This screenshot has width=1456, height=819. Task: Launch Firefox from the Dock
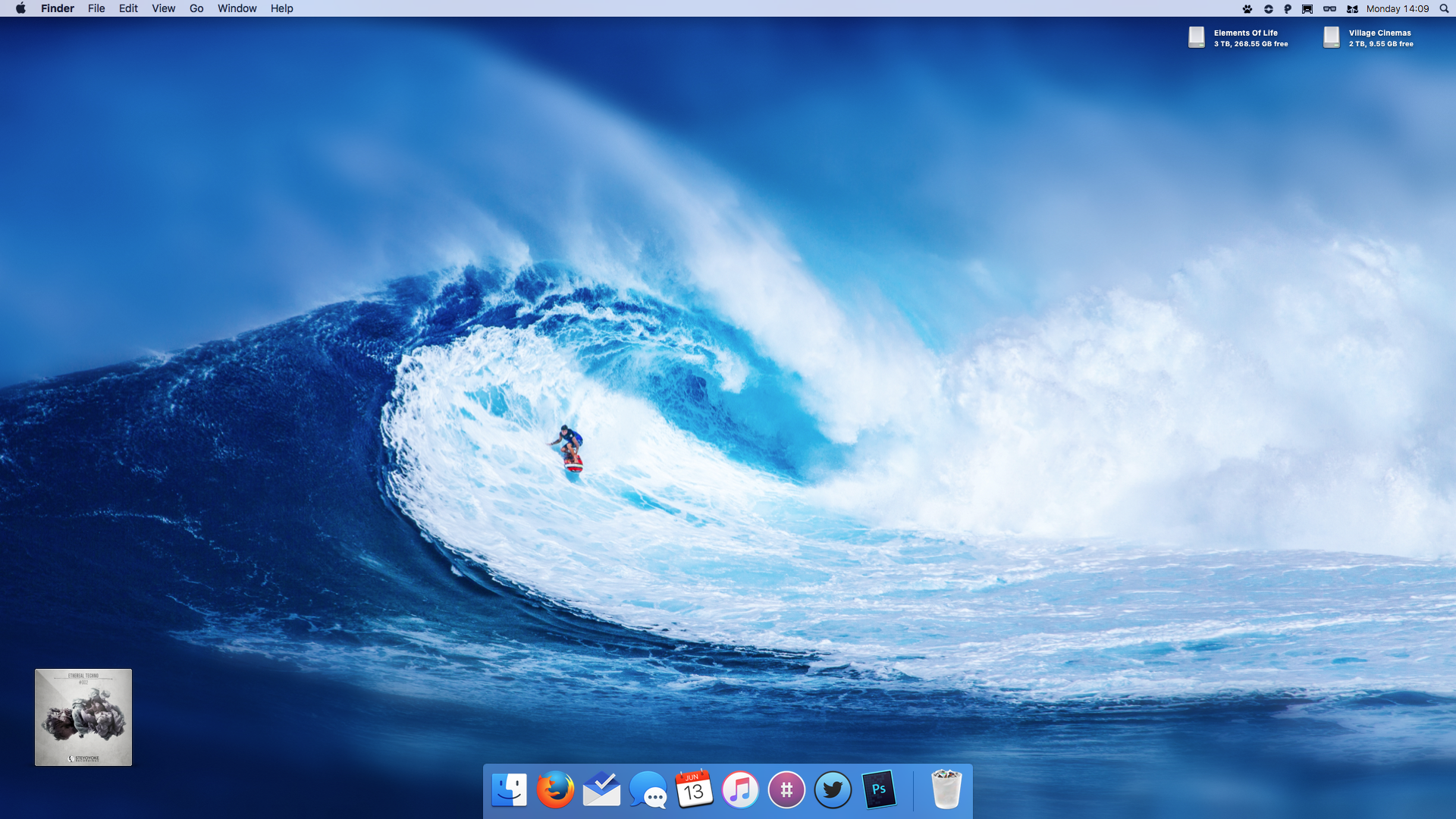[x=555, y=789]
